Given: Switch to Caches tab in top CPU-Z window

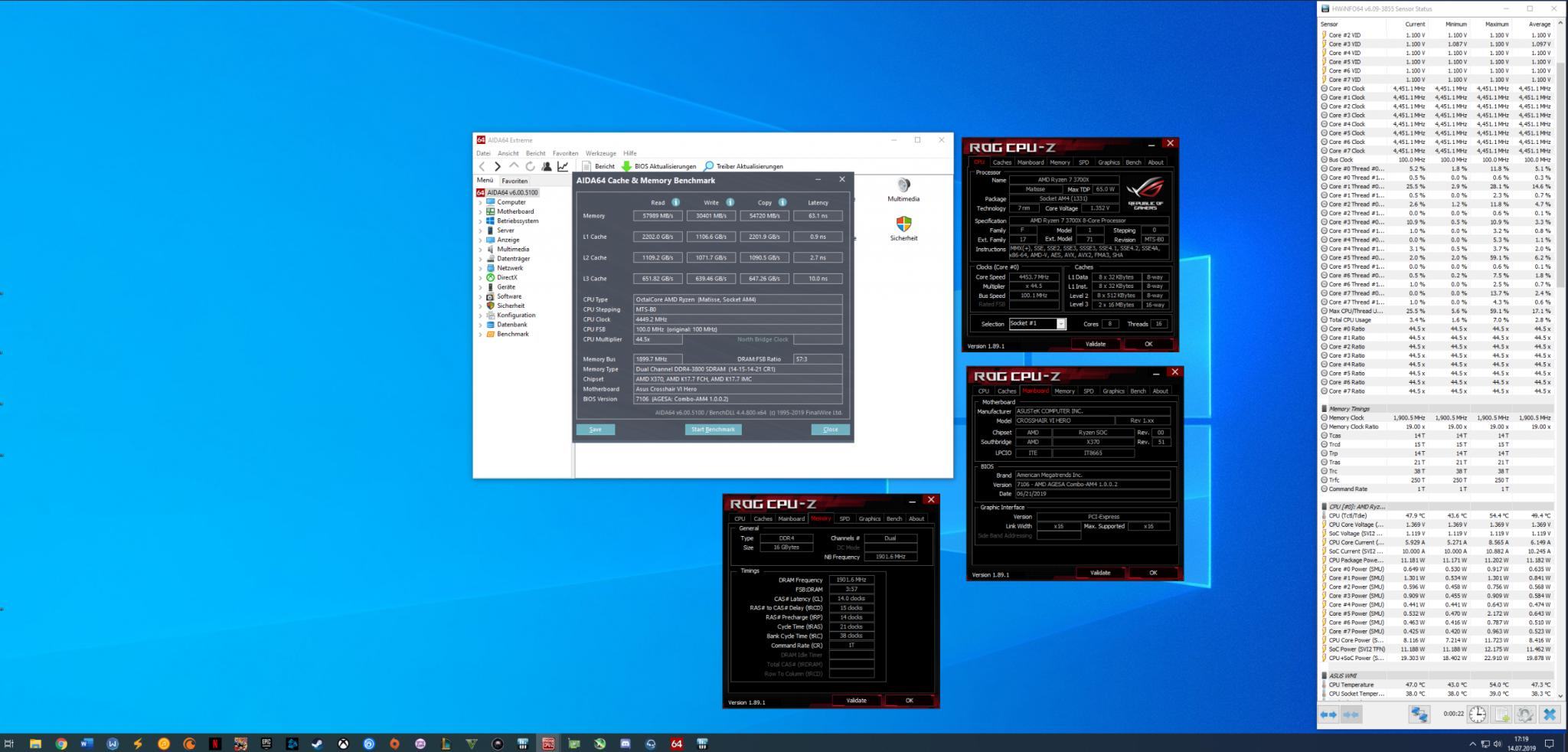Looking at the screenshot, I should (x=1001, y=162).
